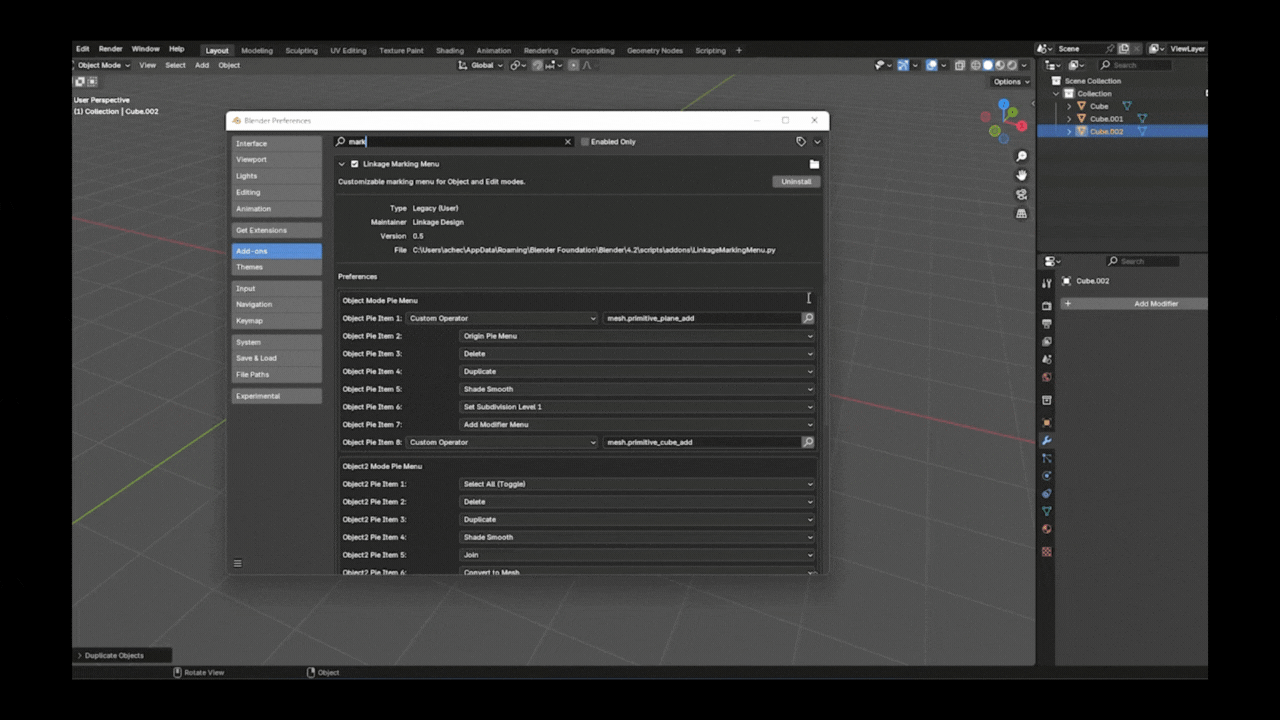Open Particles properties tab icon

click(x=1047, y=458)
